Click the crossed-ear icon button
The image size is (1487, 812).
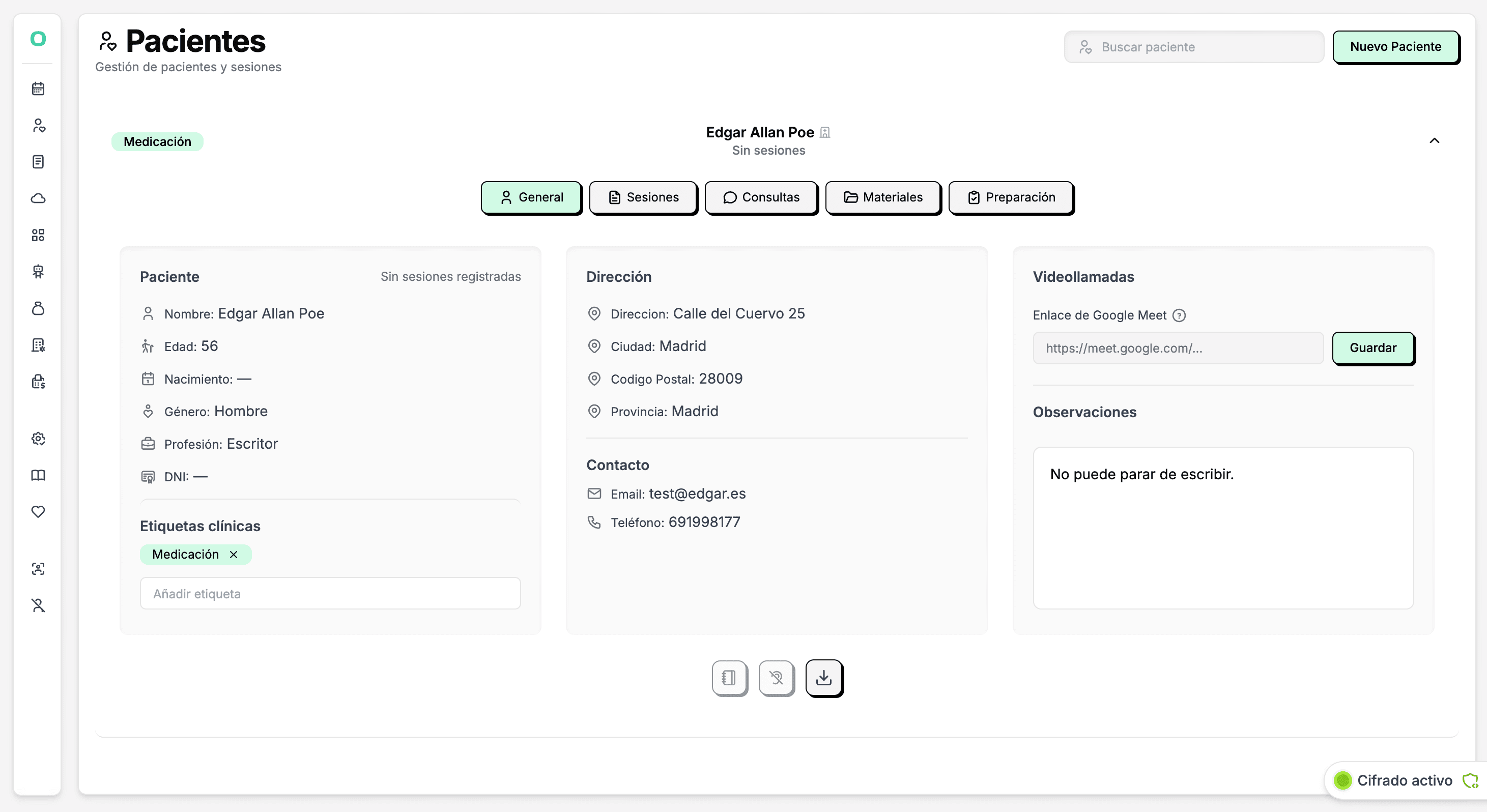coord(777,678)
